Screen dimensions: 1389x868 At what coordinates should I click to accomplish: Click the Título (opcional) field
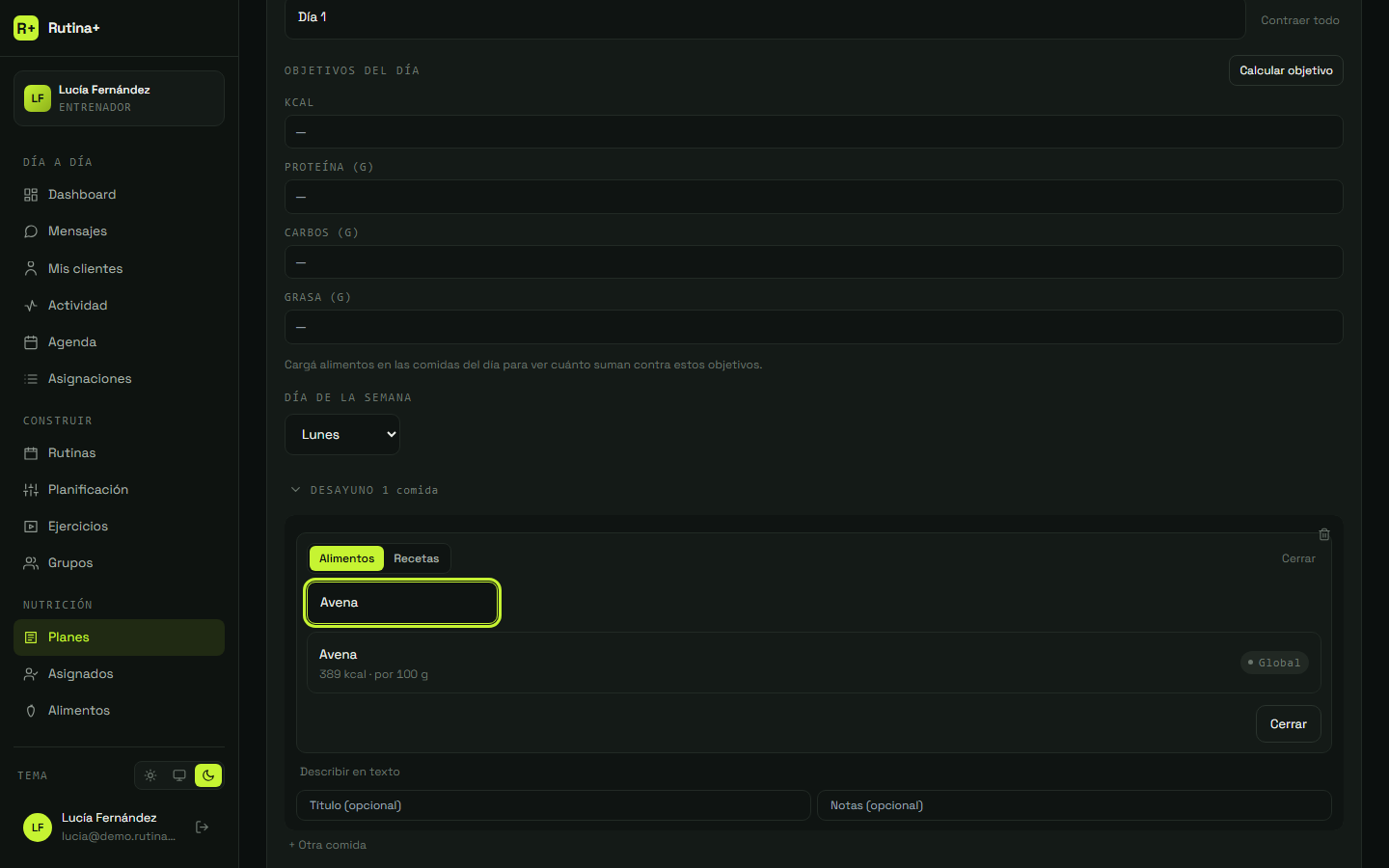click(553, 805)
